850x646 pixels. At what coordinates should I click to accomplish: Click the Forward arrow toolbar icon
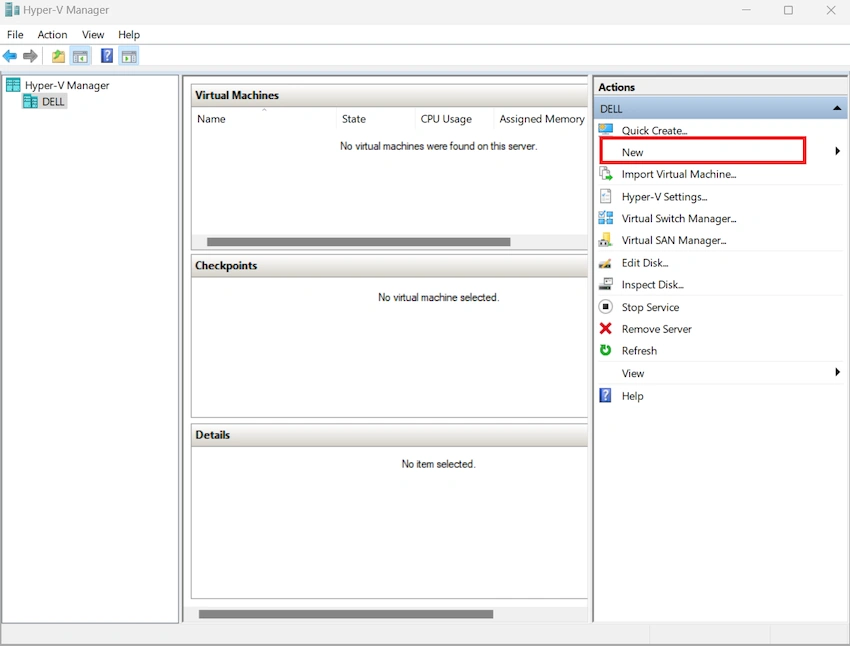click(30, 56)
